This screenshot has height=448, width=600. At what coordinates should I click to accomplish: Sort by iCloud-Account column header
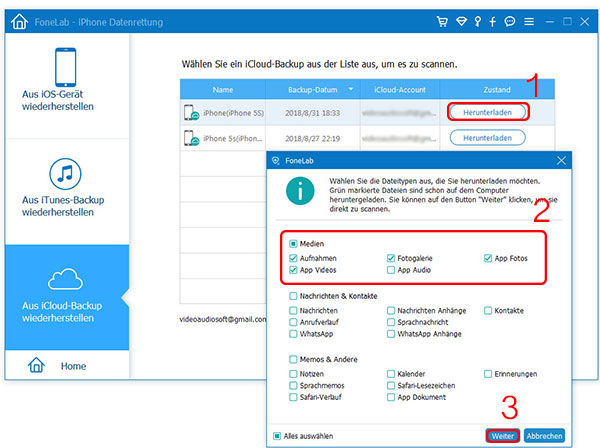pos(400,90)
